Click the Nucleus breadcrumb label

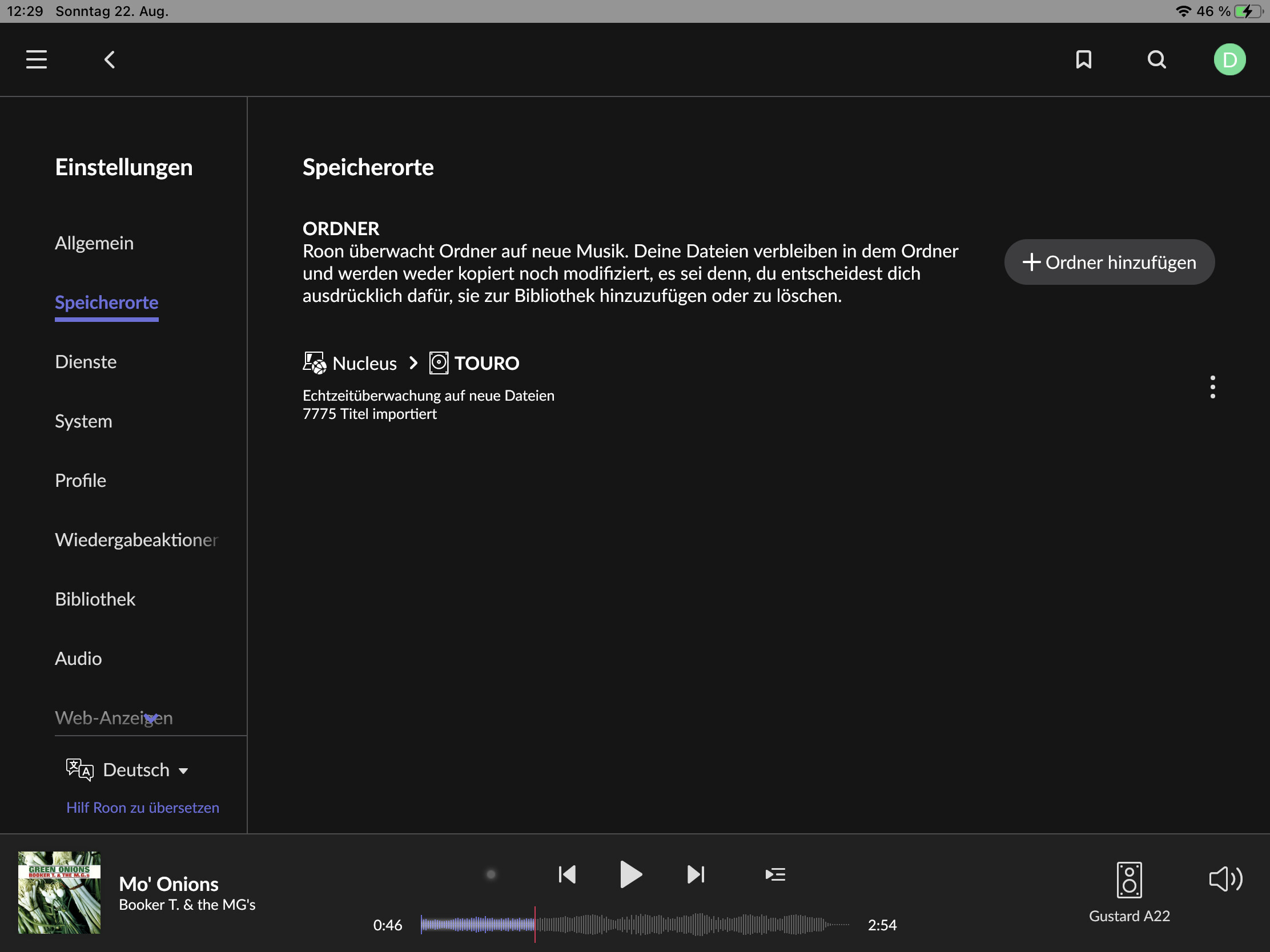(364, 363)
